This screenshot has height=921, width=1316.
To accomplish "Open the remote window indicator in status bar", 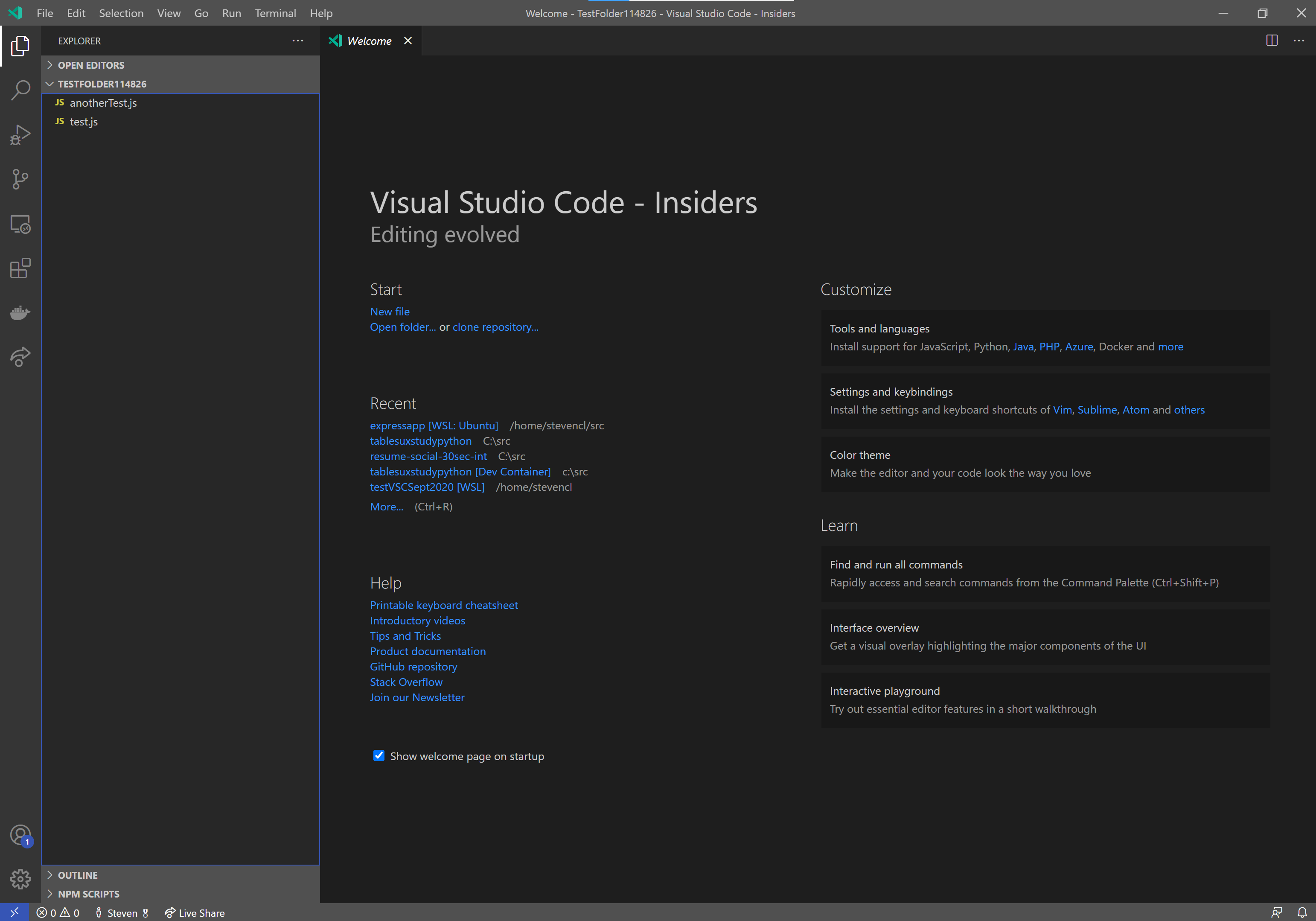I will (15, 912).
